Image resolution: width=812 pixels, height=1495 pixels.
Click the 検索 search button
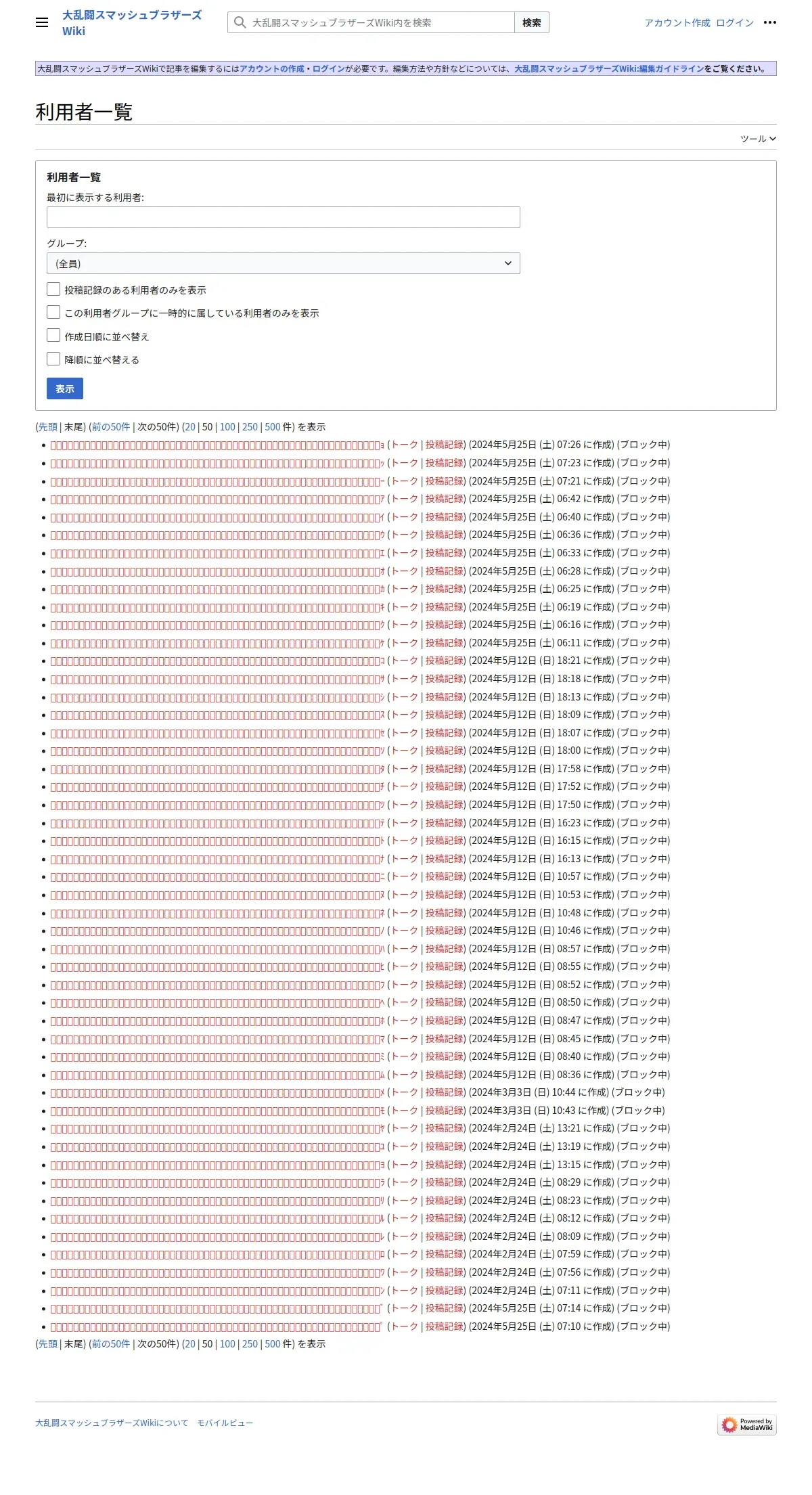(x=532, y=22)
